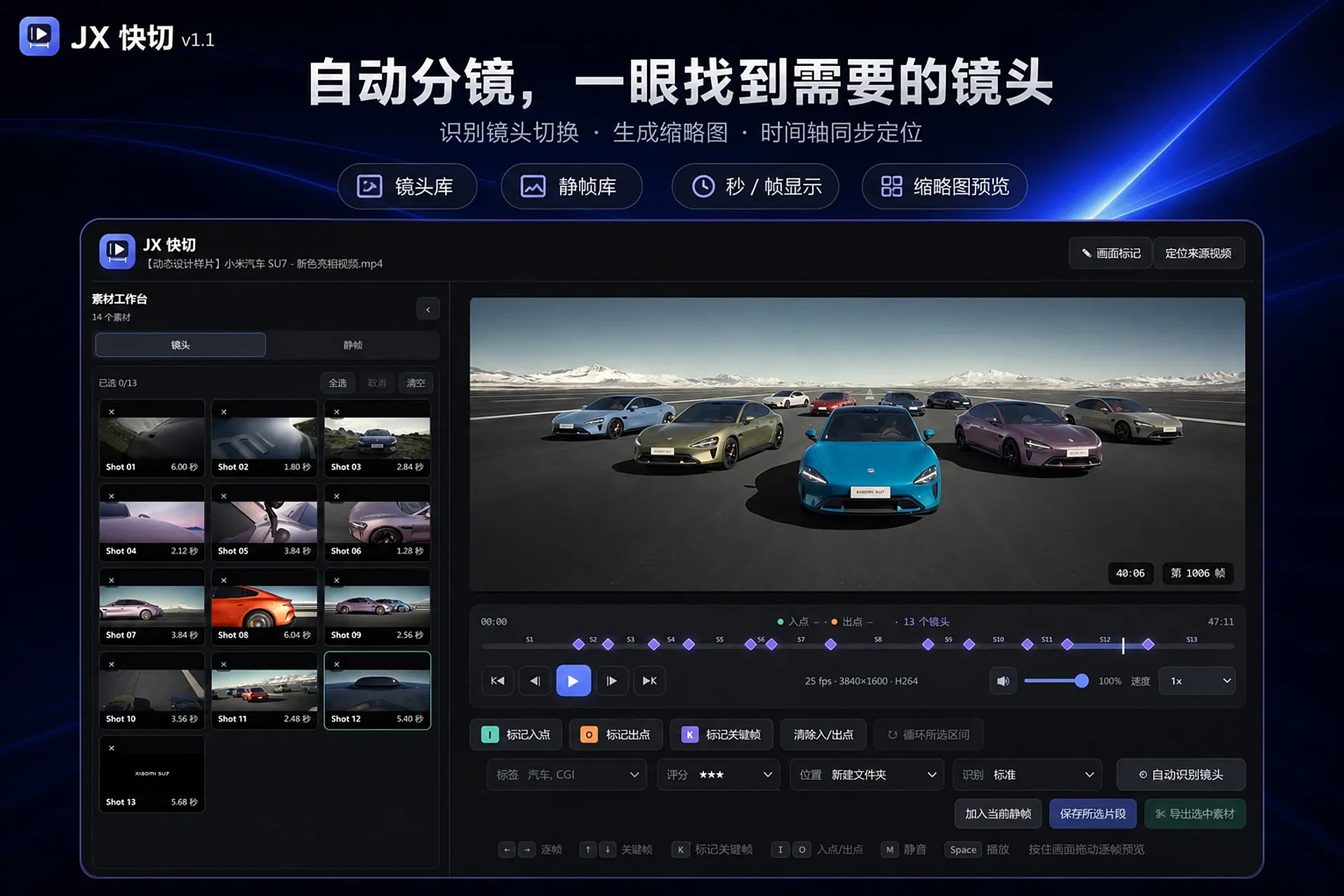Click the S7 segment label on timeline
The image size is (1344, 896).
801,640
